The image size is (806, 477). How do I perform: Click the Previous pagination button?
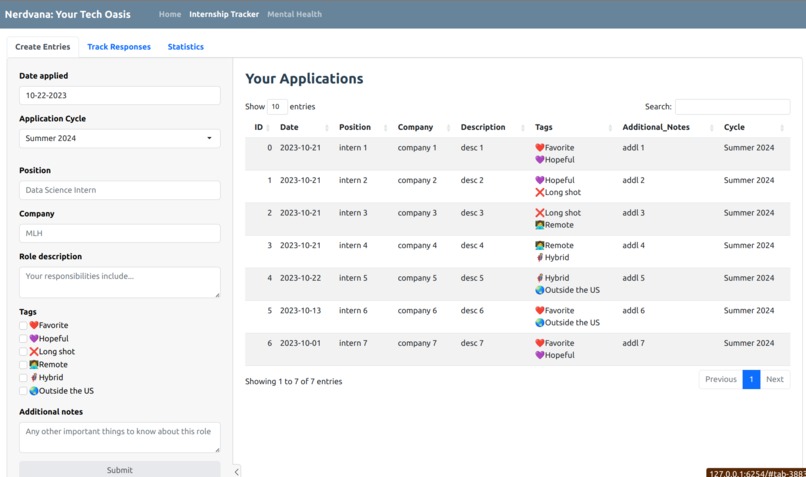click(x=721, y=379)
